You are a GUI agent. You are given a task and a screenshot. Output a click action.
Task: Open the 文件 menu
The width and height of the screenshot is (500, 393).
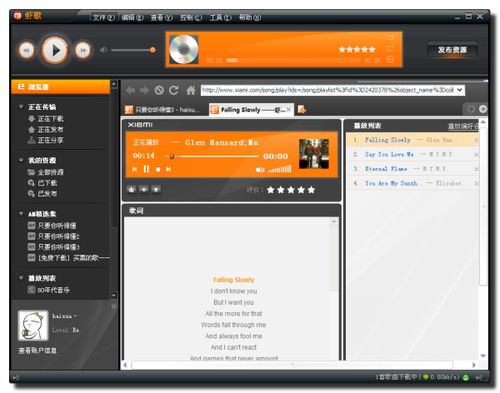[x=104, y=17]
